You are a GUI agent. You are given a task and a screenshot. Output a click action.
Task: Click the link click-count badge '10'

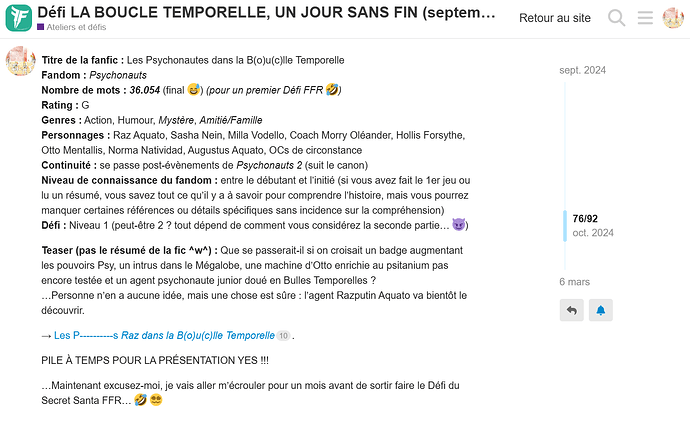click(x=283, y=336)
